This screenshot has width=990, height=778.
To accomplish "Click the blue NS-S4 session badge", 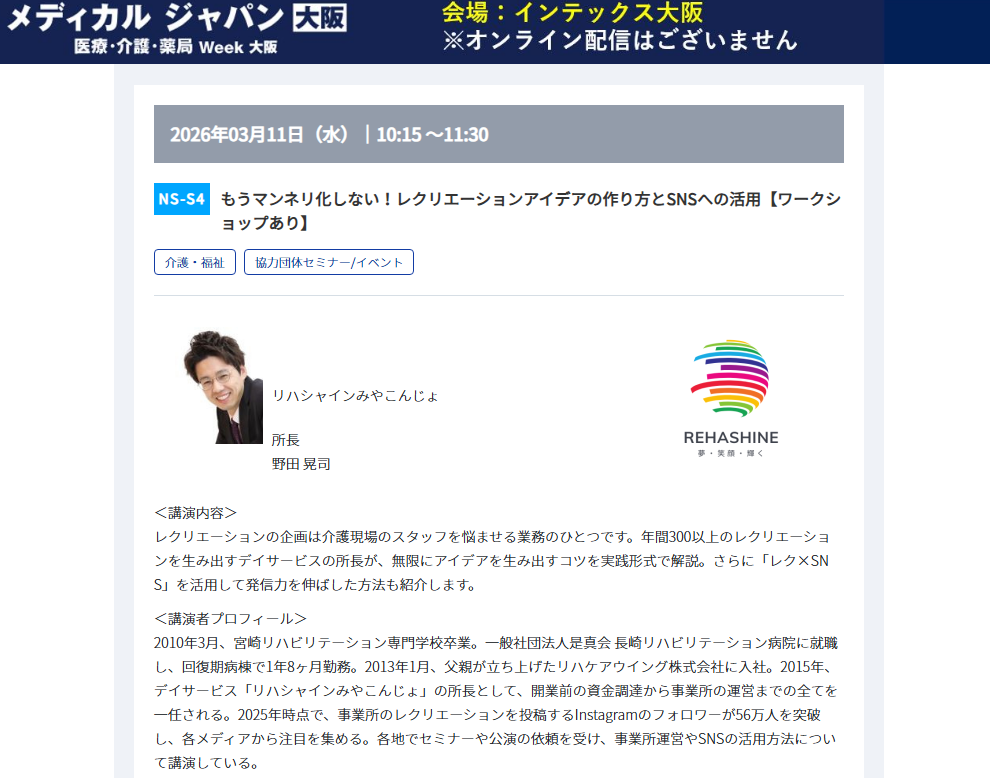I will point(182,199).
